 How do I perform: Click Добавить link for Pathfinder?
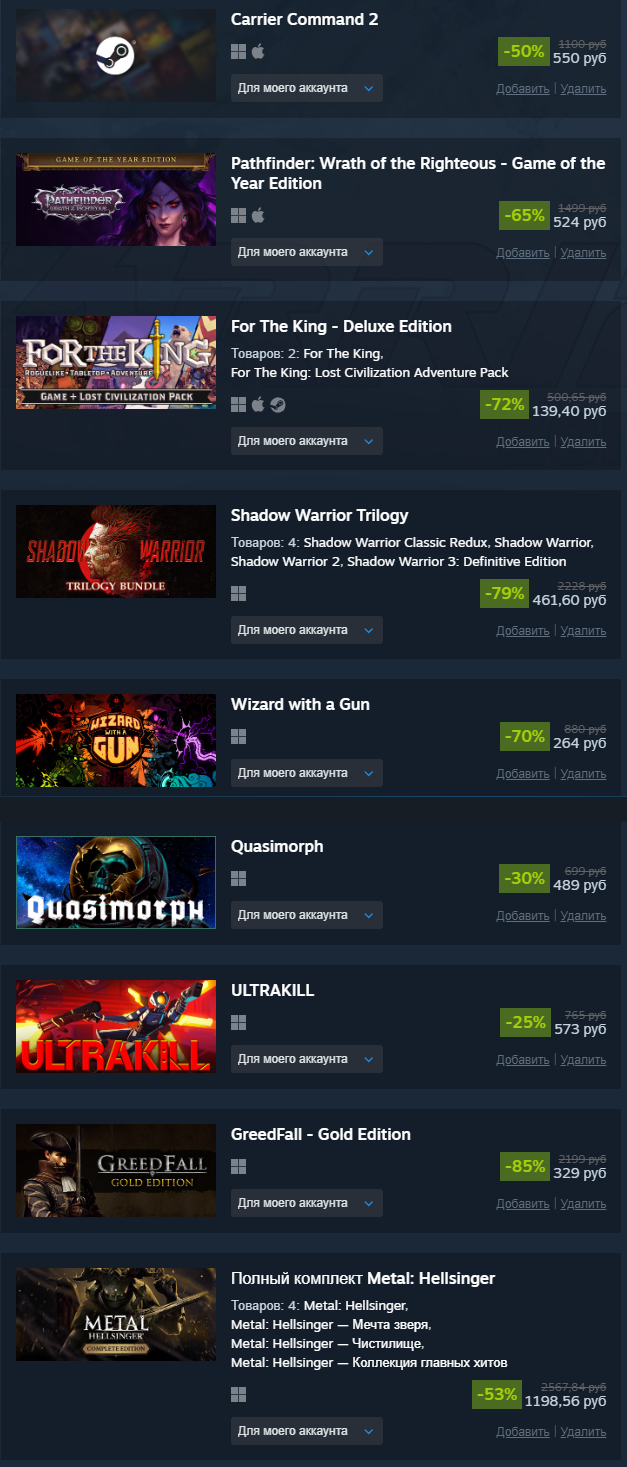523,253
